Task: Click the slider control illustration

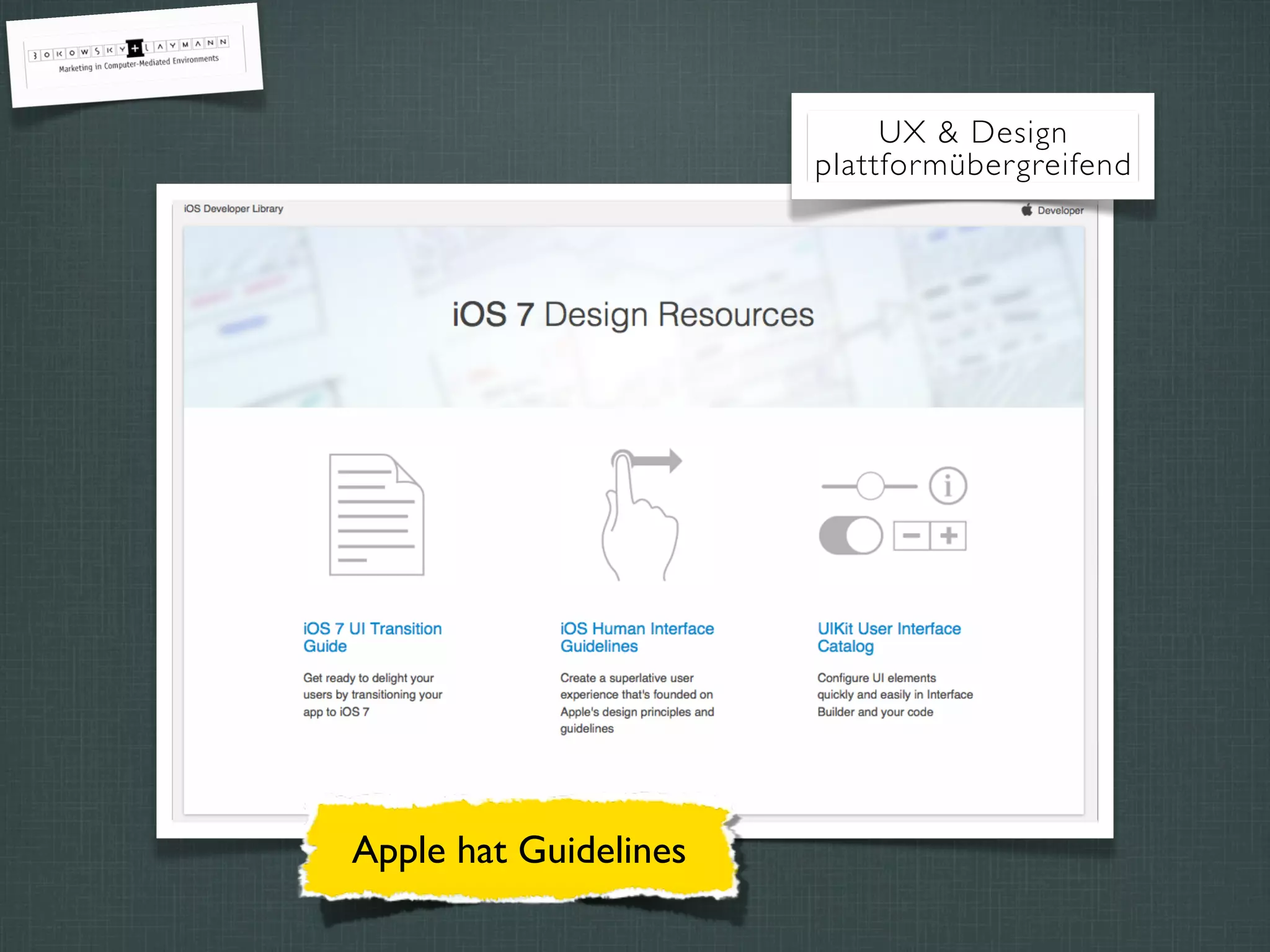Action: [x=869, y=486]
